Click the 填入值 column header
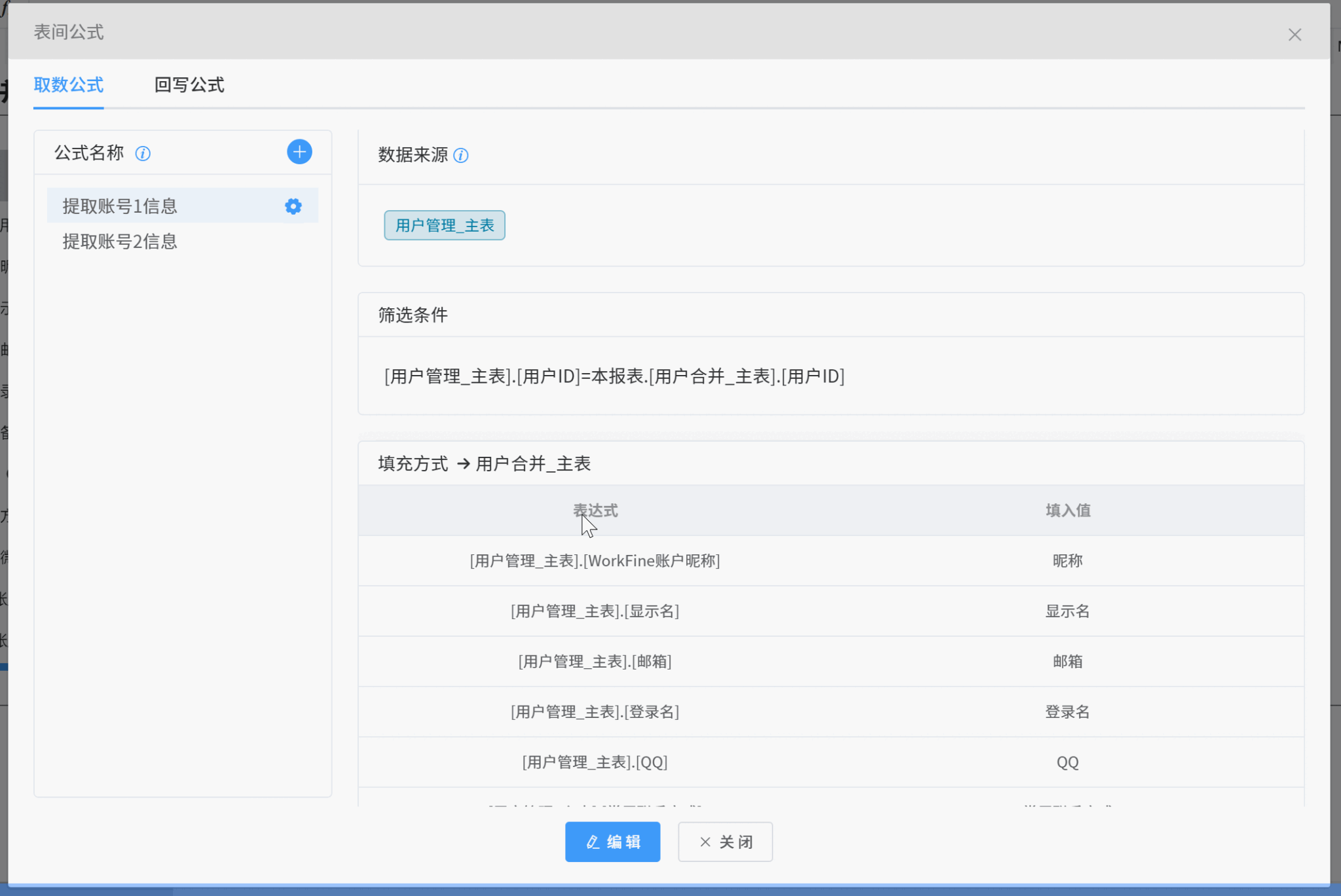Screen dimensions: 1341x896 pyautogui.click(x=1068, y=511)
